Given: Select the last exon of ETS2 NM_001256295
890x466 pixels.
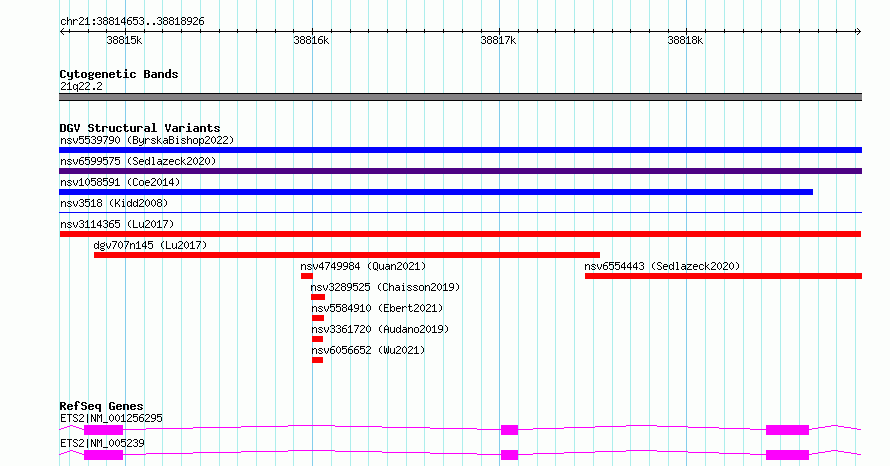Looking at the screenshot, I should [787, 430].
